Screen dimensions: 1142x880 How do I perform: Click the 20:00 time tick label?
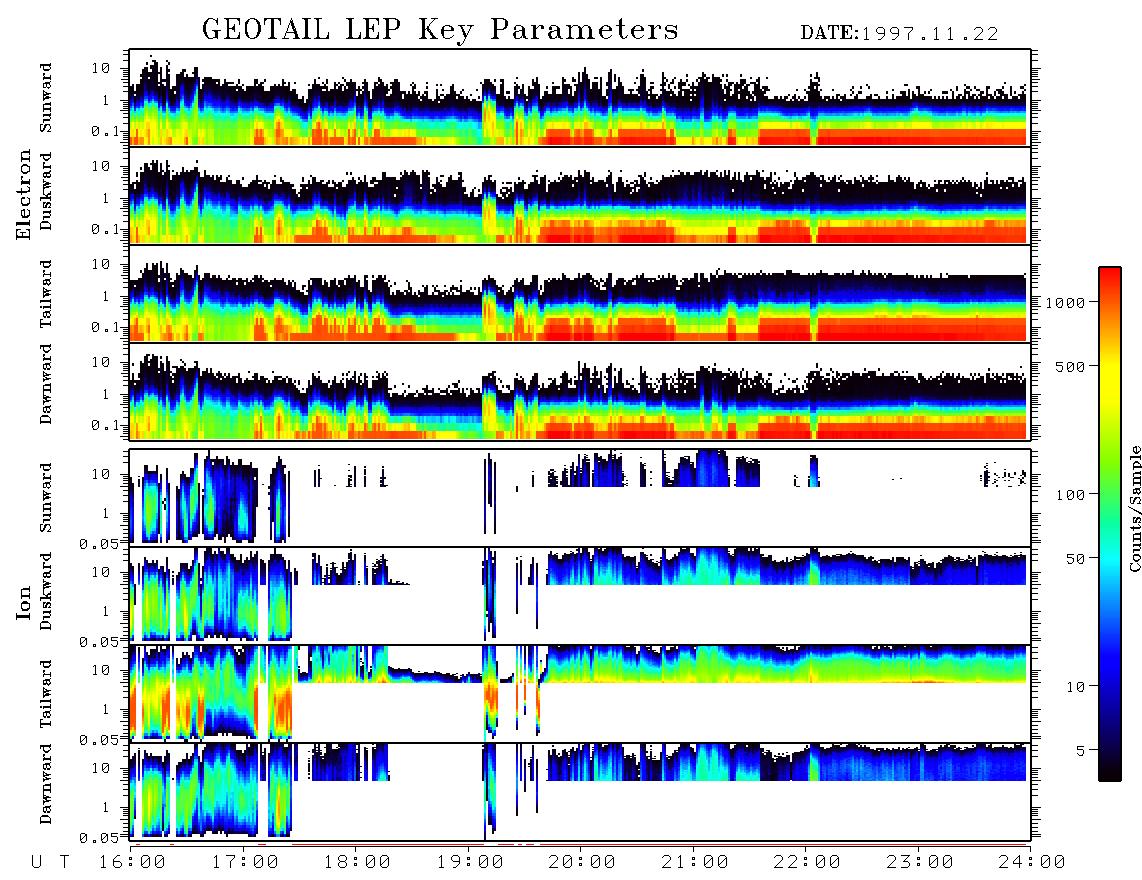pyautogui.click(x=581, y=862)
